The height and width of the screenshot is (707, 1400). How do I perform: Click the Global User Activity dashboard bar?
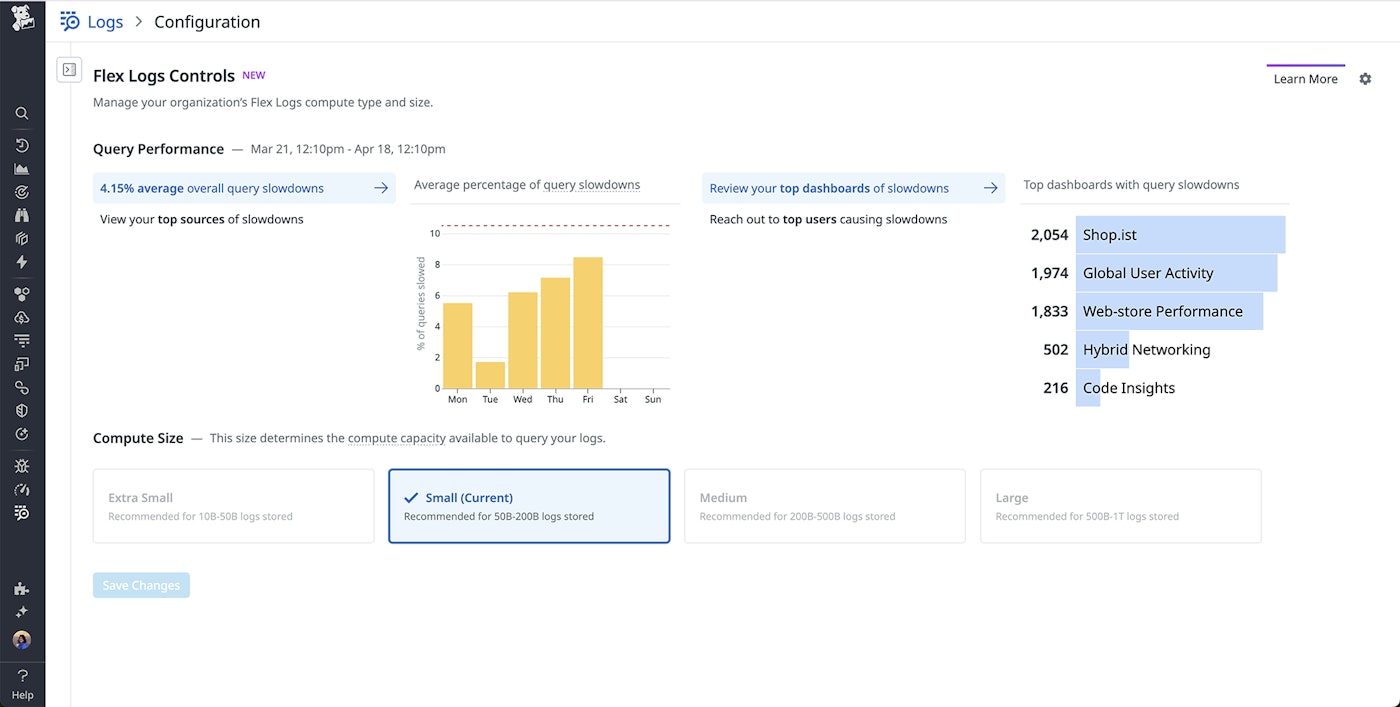point(1176,273)
